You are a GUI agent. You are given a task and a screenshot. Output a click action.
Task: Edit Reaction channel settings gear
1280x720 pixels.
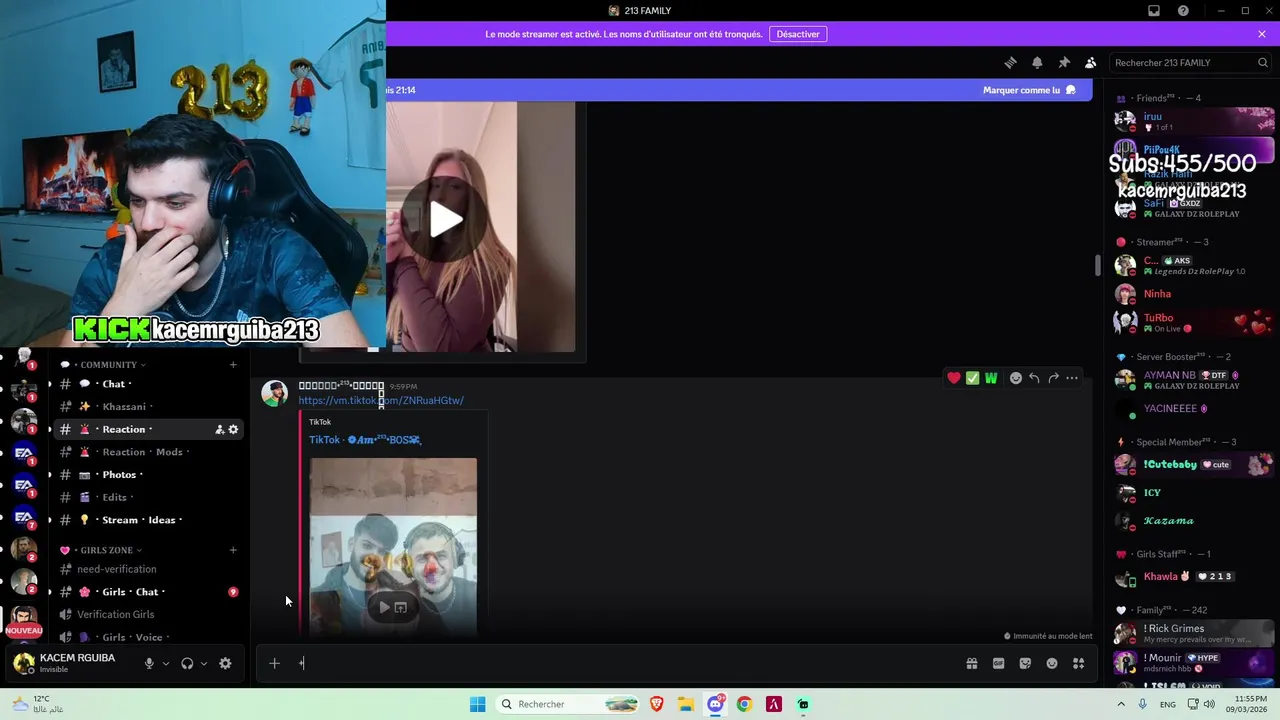pyautogui.click(x=233, y=429)
